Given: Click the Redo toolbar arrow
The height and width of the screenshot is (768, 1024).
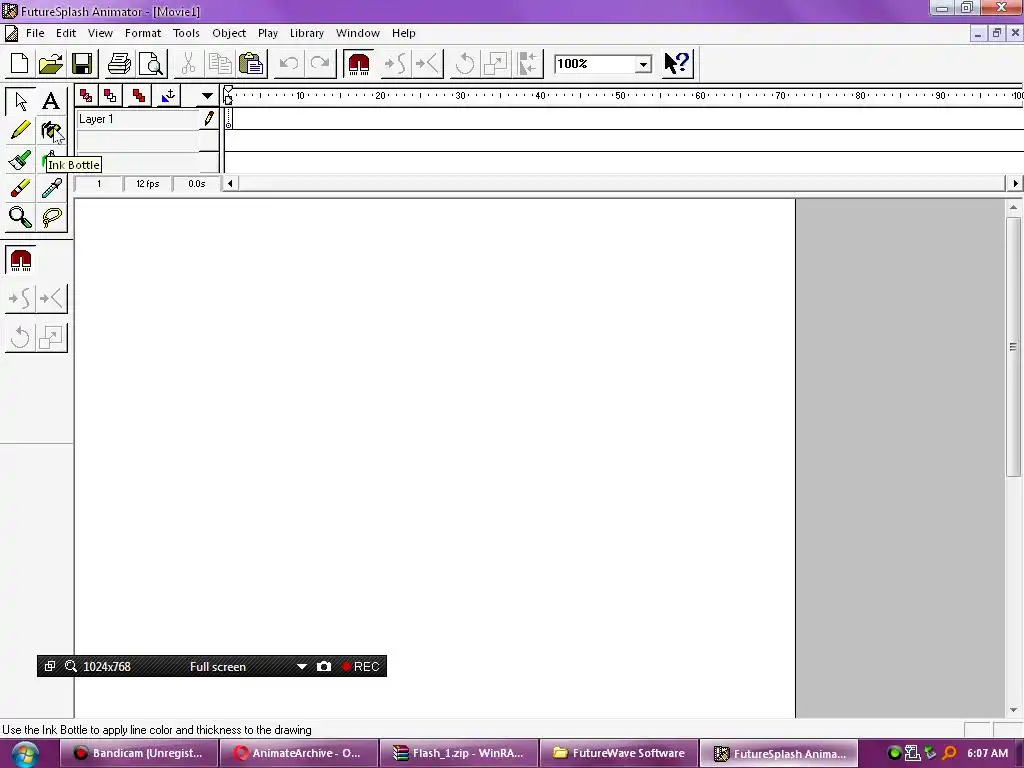Looking at the screenshot, I should point(320,63).
